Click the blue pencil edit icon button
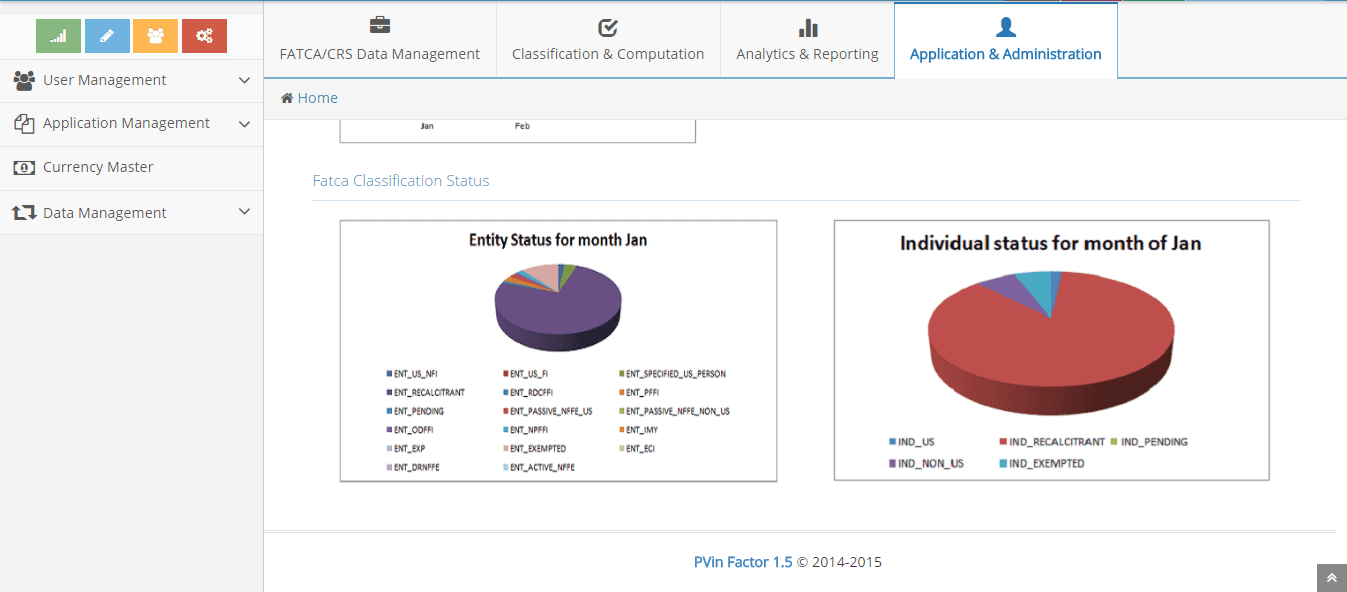The height and width of the screenshot is (592, 1347). [107, 36]
